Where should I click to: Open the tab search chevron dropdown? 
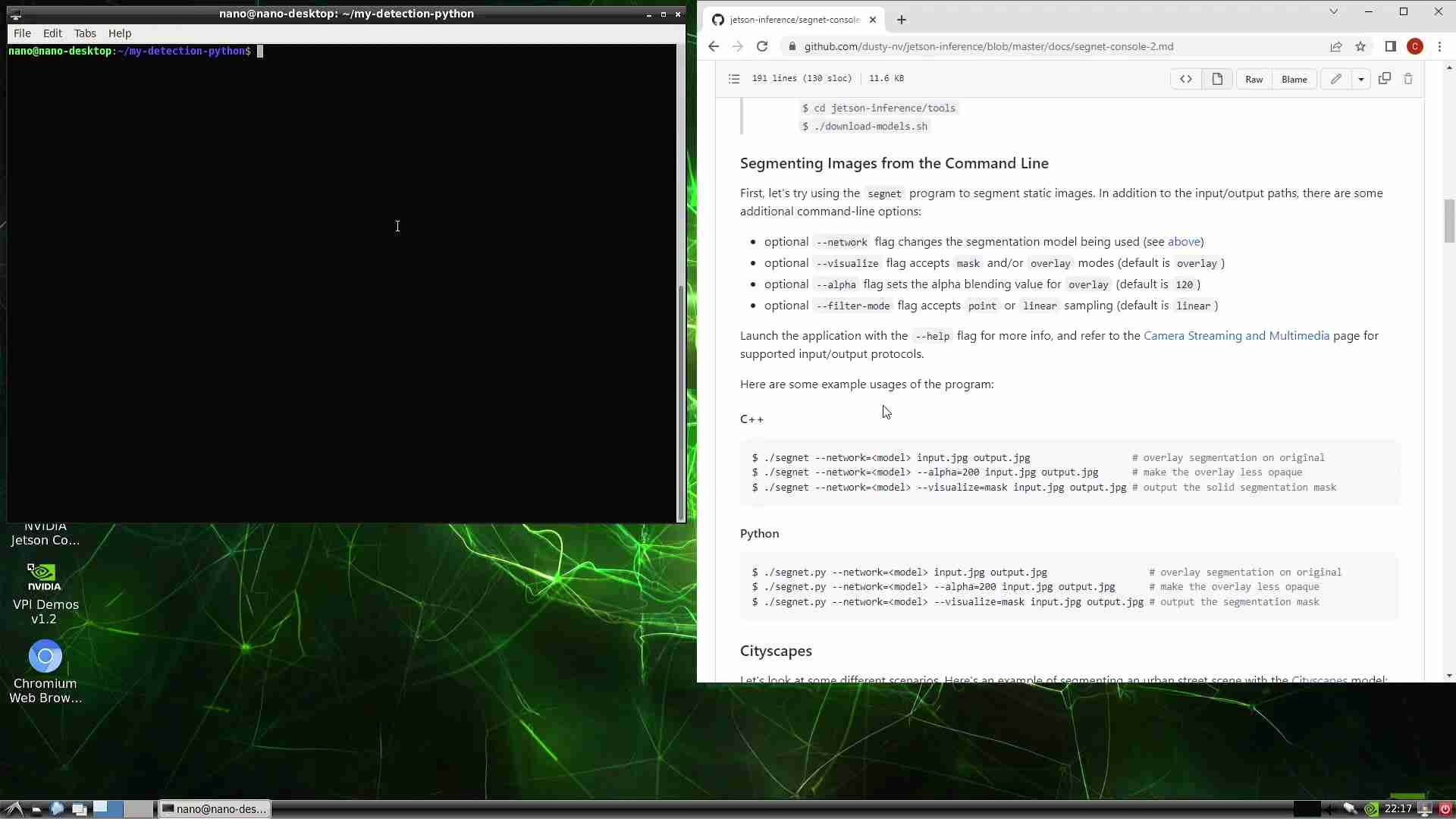1334,12
